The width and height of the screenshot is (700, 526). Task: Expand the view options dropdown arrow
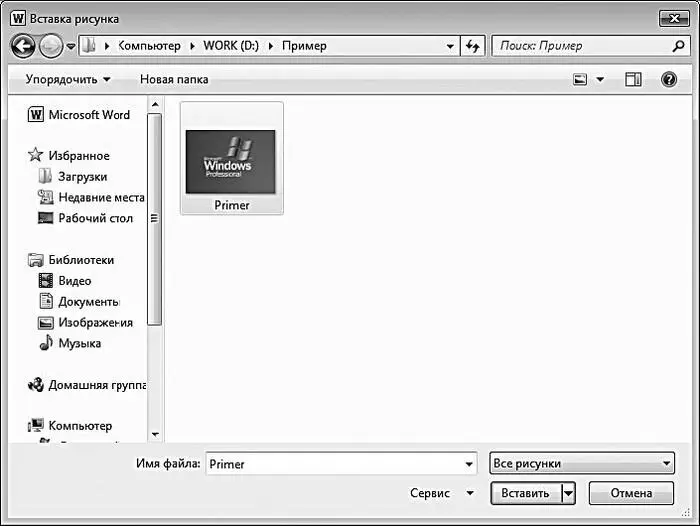[x=600, y=79]
